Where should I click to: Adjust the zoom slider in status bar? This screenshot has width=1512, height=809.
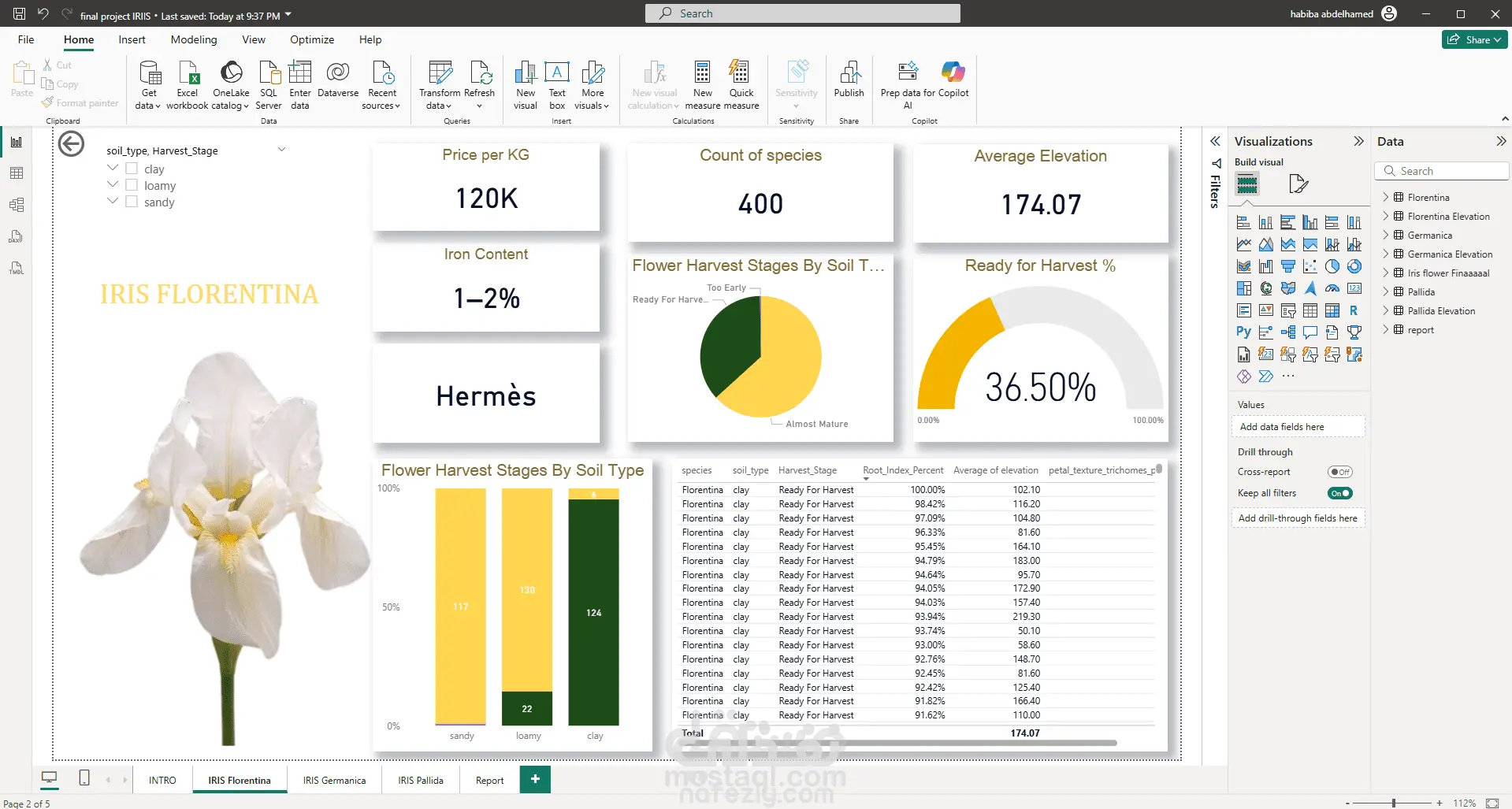(x=1393, y=803)
